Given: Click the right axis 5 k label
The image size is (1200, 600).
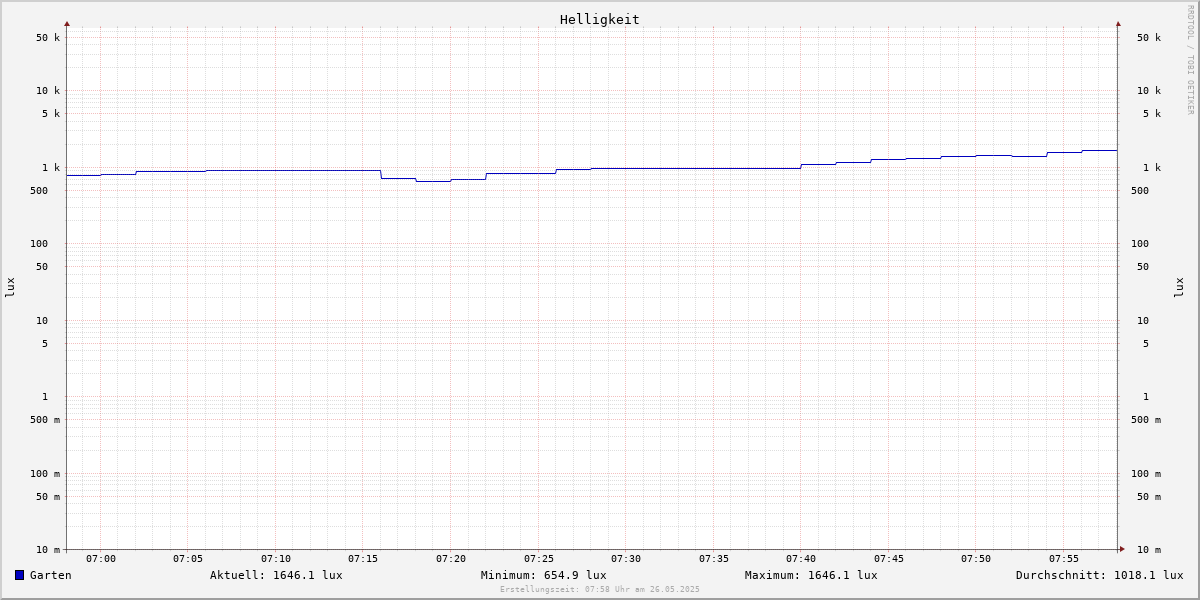Looking at the screenshot, I should coord(1152,114).
